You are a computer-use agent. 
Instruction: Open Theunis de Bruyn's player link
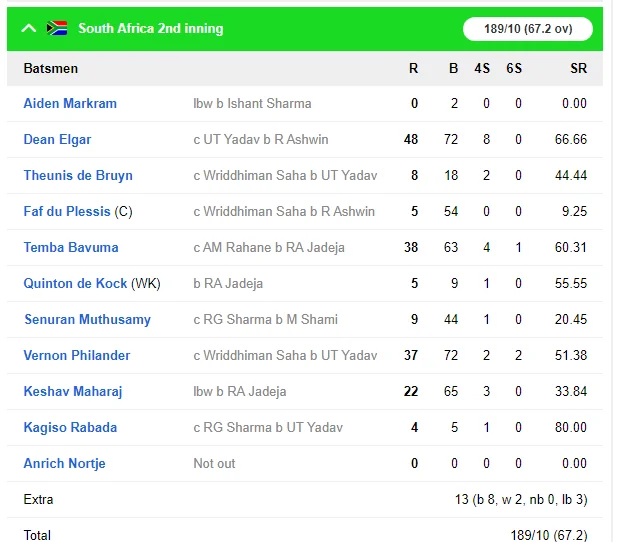point(78,175)
